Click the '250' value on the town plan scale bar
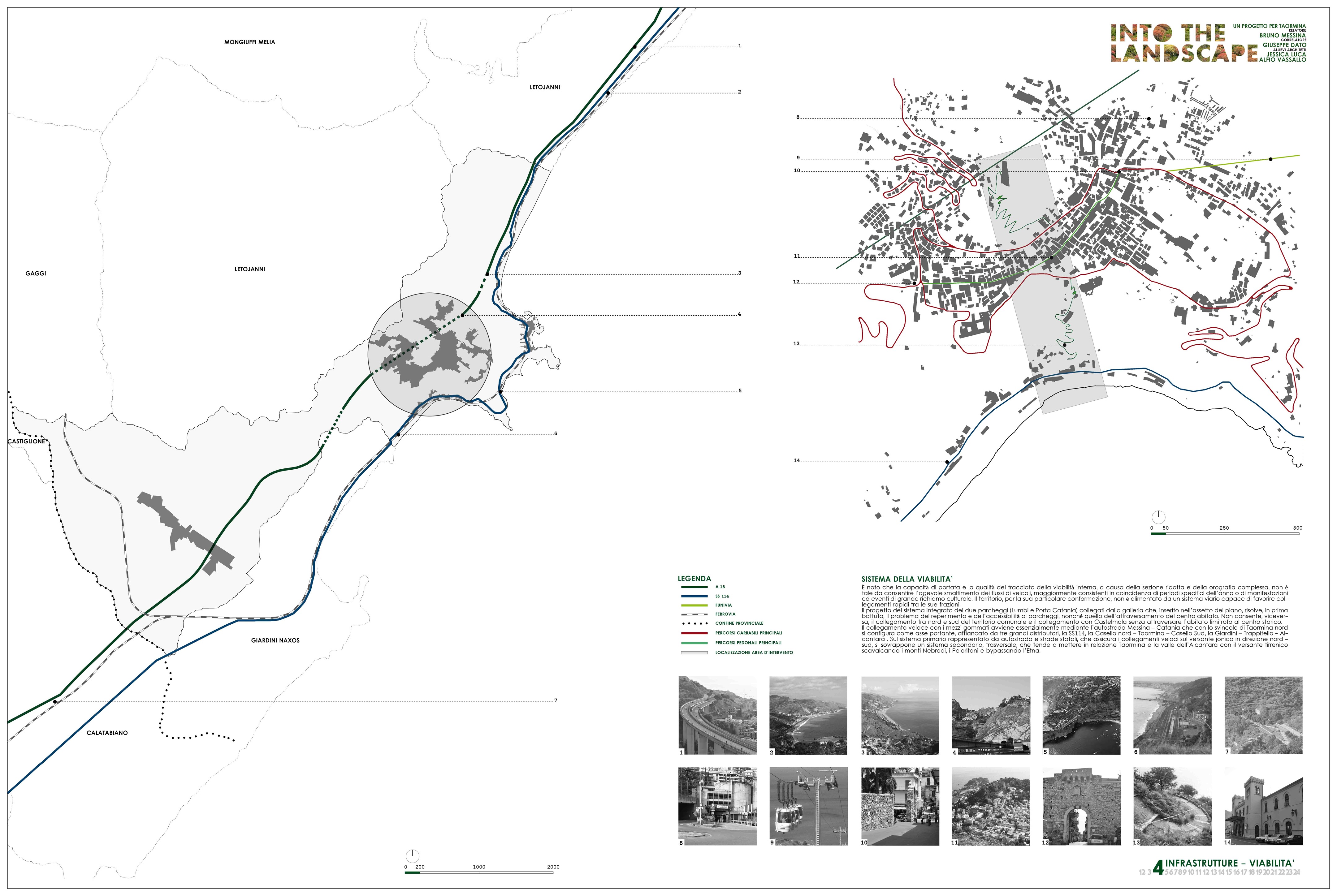This screenshot has height=896, width=1337. coord(1224,528)
